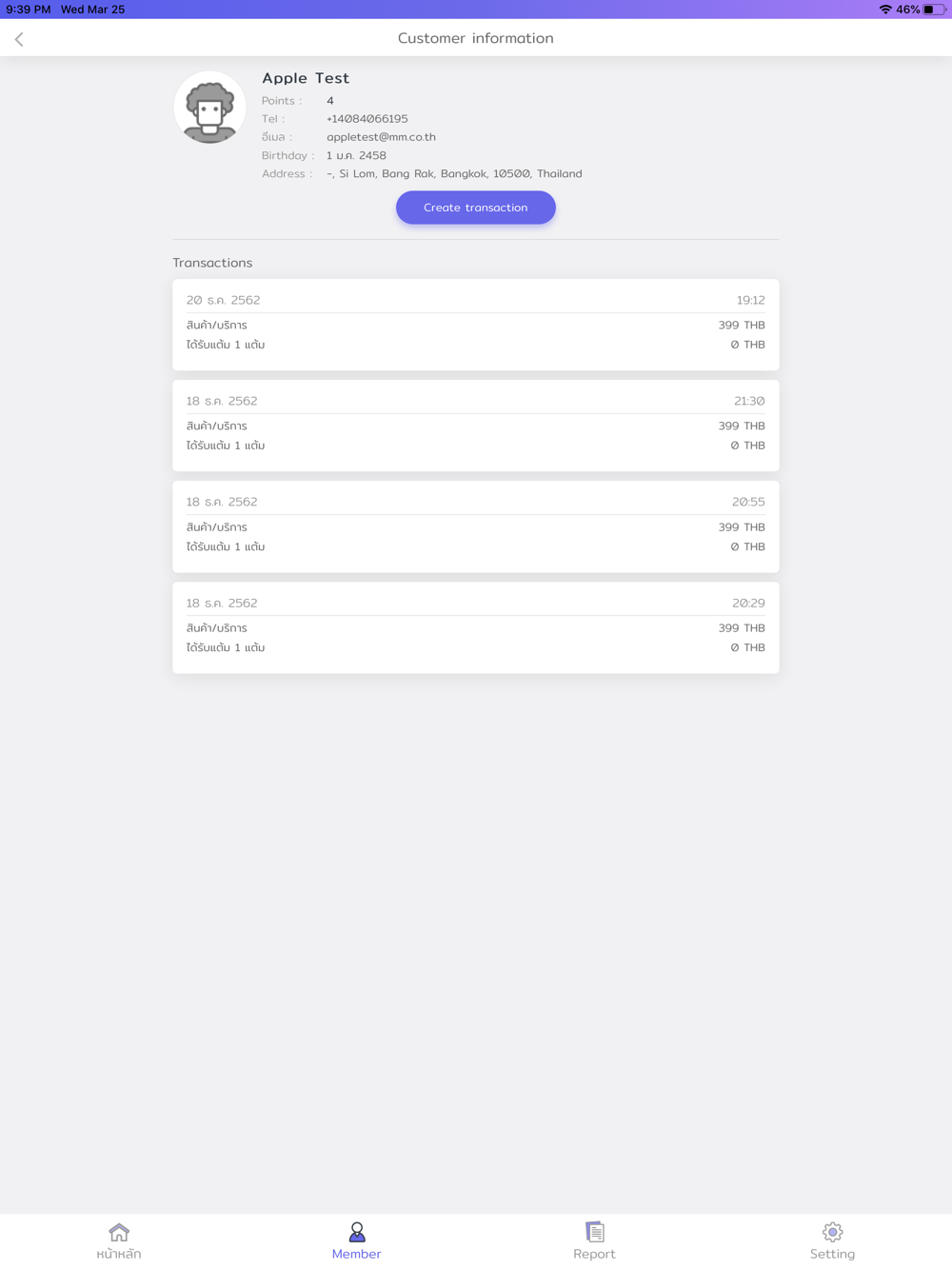Open the transaction at 20:55
Viewport: 952px width, 1270px height.
tap(476, 526)
